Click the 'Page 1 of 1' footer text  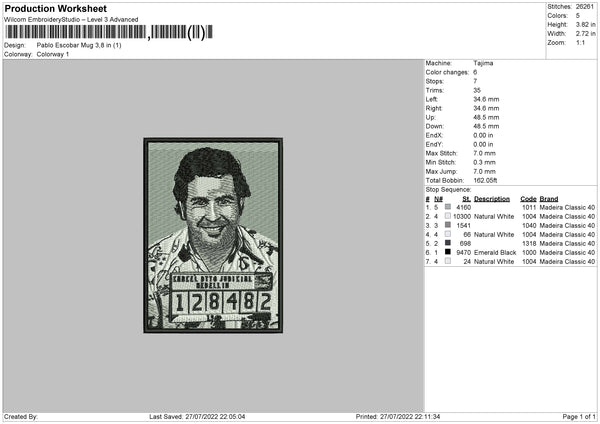579,416
